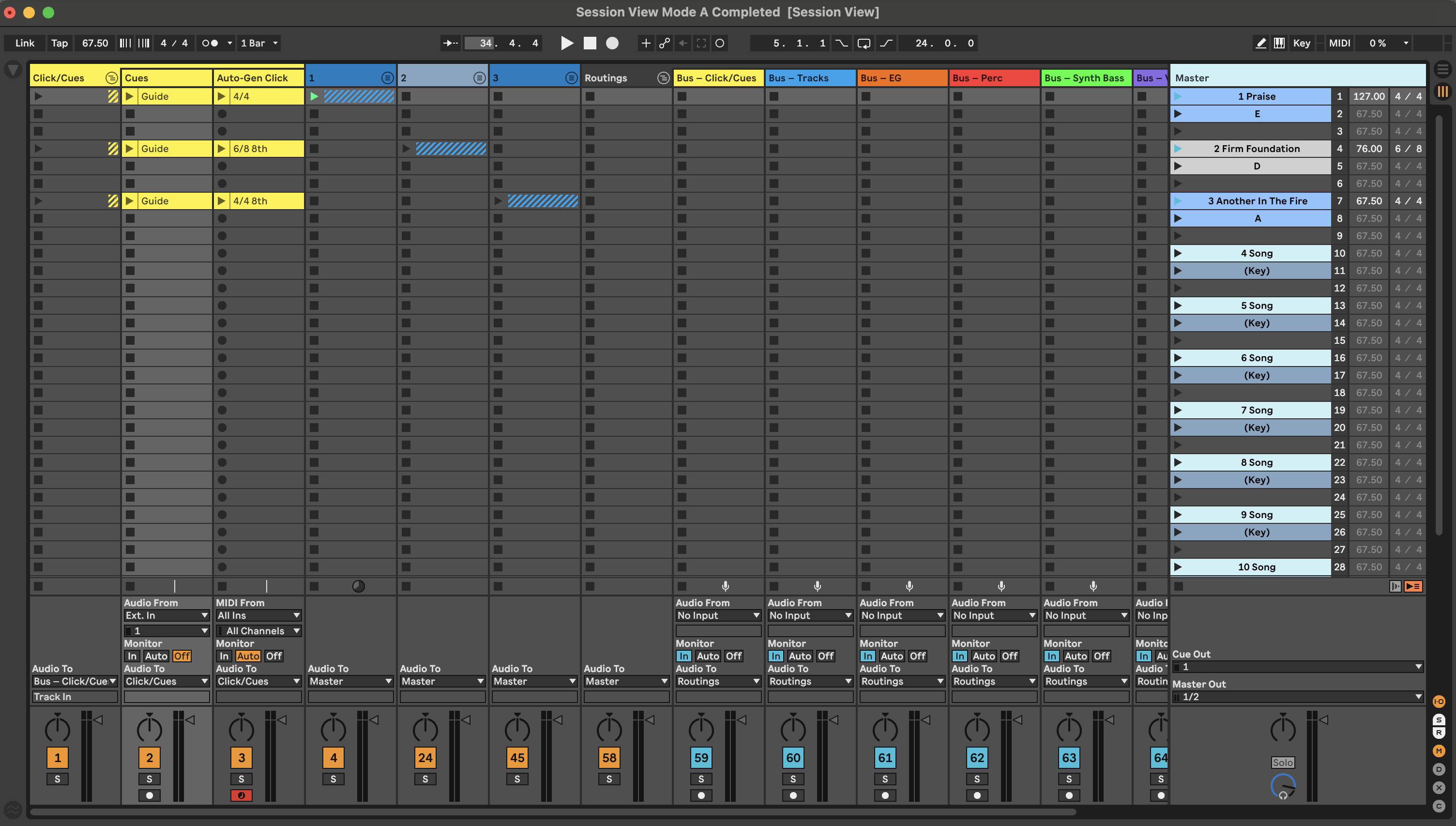Enable Link in the top left corner
Image resolution: width=1456 pixels, height=826 pixels.
coord(24,43)
